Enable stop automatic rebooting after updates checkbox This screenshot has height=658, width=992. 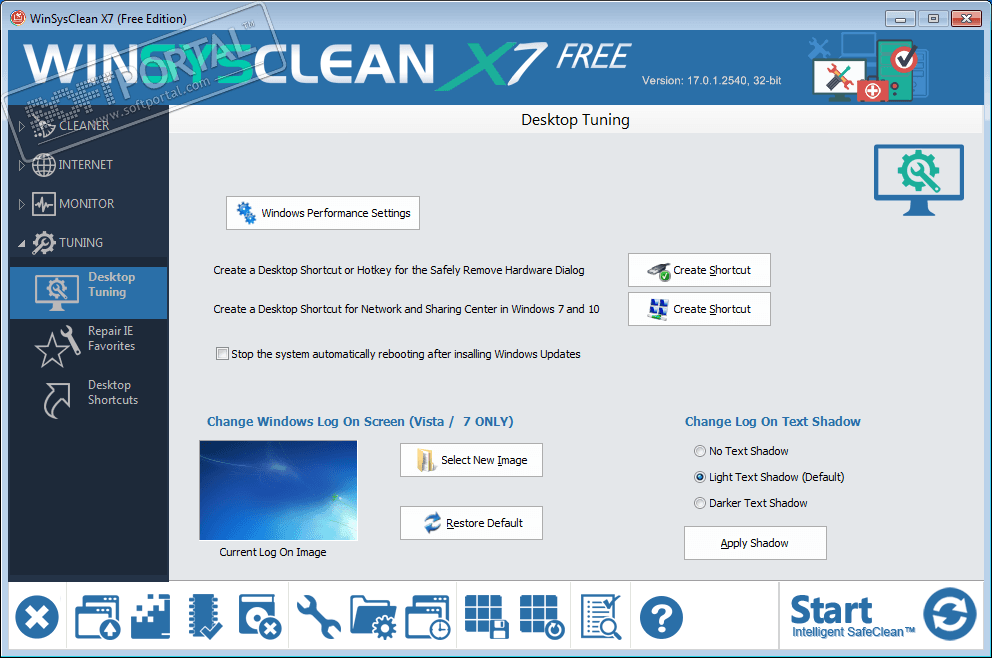(222, 354)
